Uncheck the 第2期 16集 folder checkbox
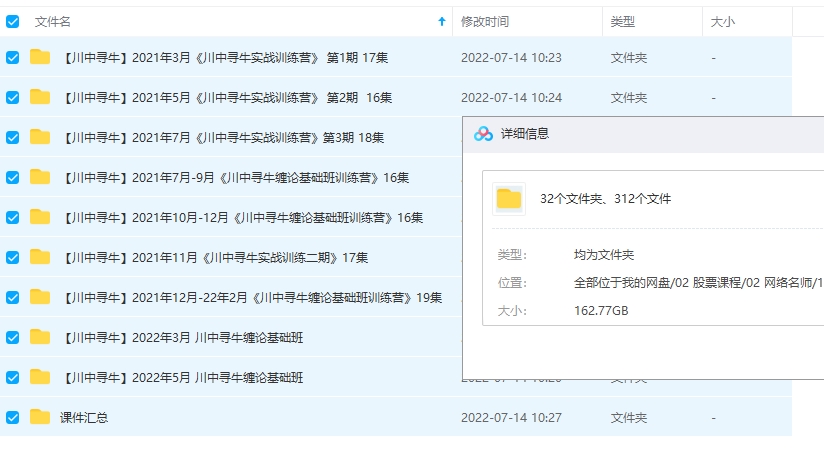 [13, 97]
